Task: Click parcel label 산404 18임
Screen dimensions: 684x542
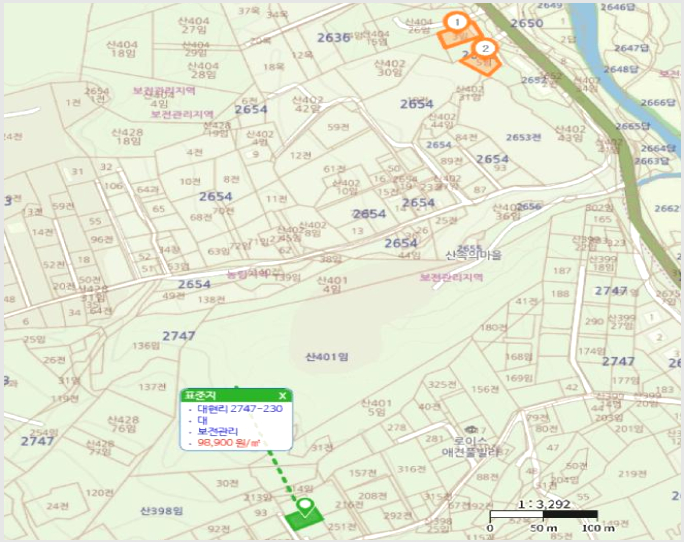Action: pos(122,49)
